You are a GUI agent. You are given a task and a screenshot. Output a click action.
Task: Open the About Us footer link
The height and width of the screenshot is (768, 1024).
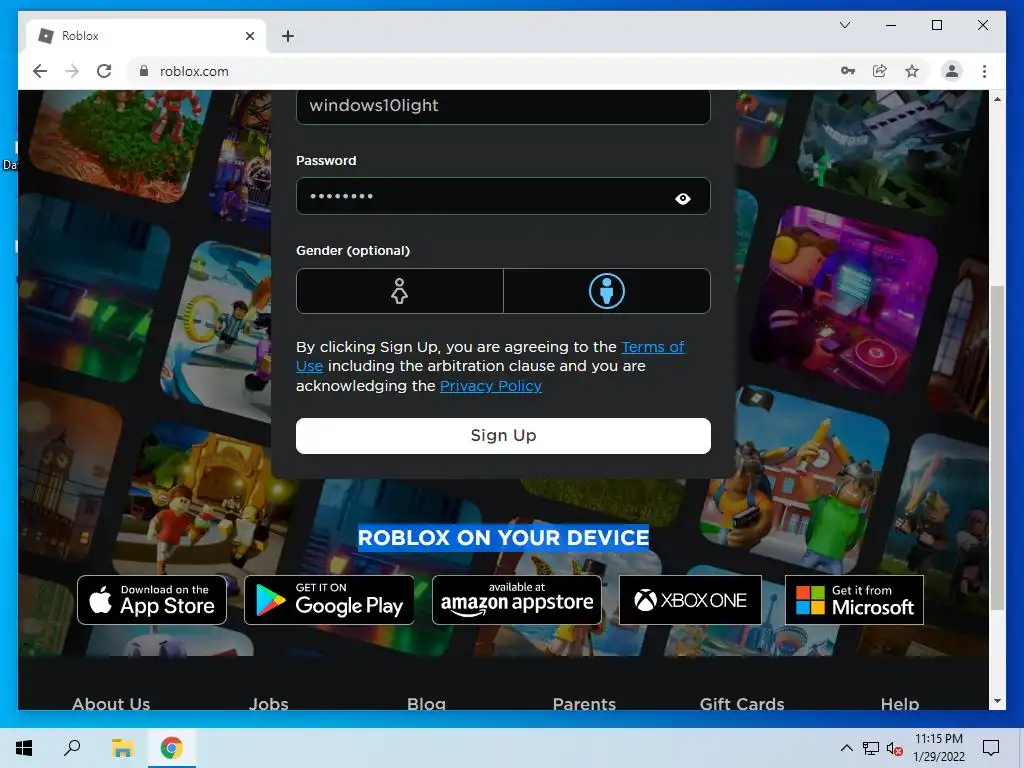coord(111,703)
